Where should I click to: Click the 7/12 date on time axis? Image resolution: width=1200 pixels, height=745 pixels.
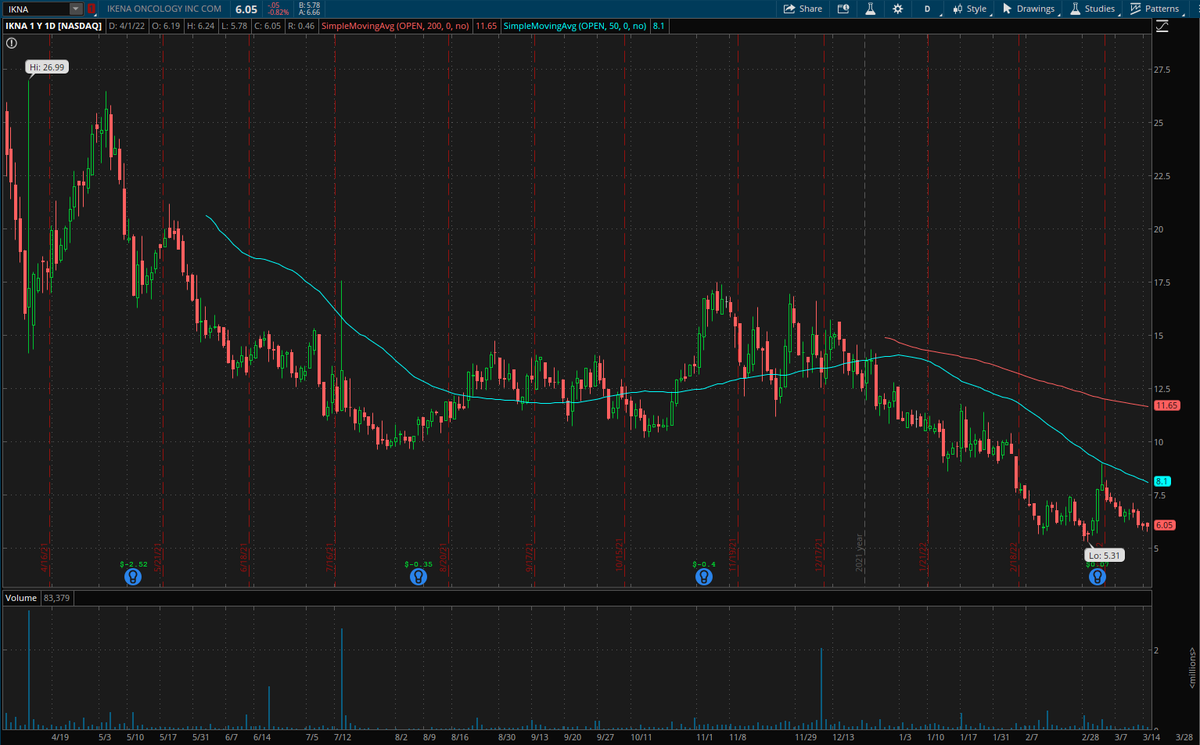click(x=341, y=737)
